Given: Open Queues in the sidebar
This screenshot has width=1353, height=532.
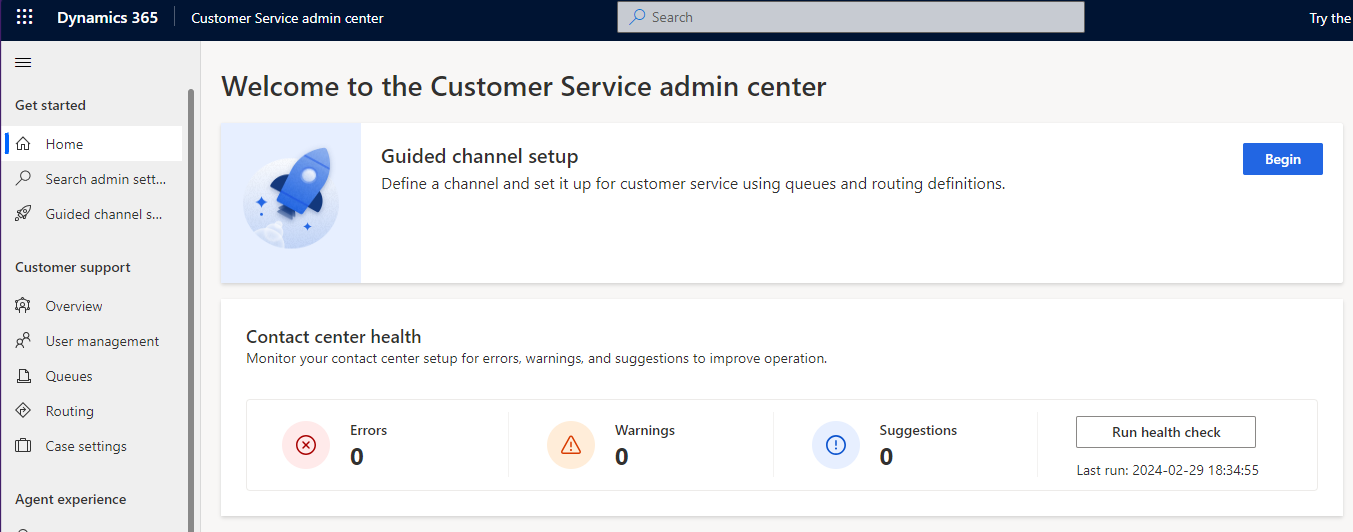Looking at the screenshot, I should pyautogui.click(x=94, y=376).
